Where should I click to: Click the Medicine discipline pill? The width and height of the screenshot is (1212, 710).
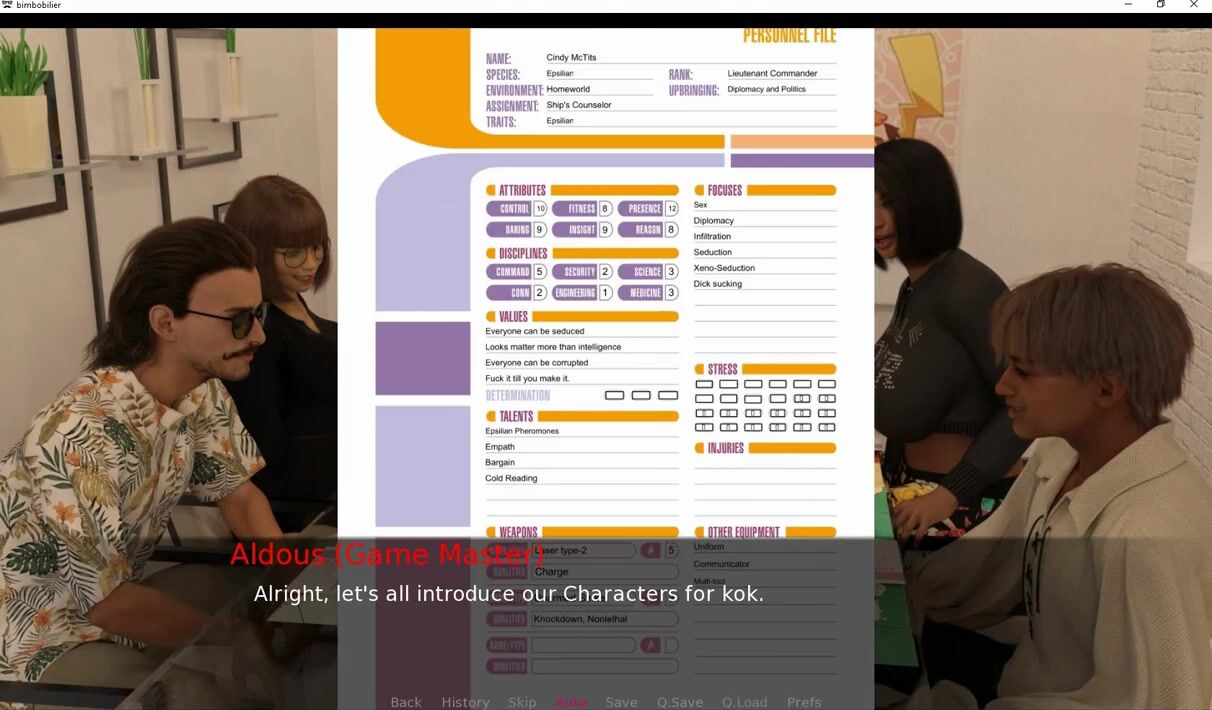(x=640, y=293)
